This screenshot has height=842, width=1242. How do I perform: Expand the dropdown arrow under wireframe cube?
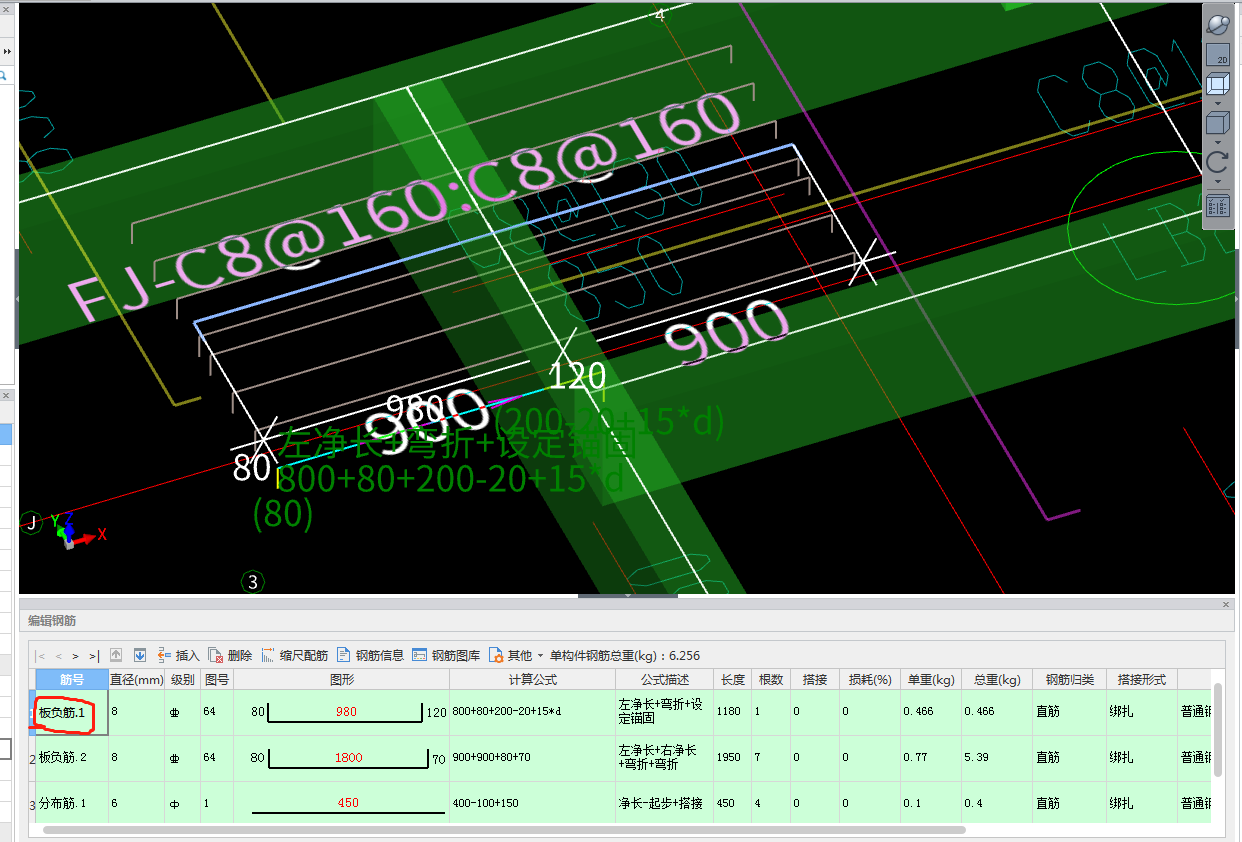tap(1217, 104)
